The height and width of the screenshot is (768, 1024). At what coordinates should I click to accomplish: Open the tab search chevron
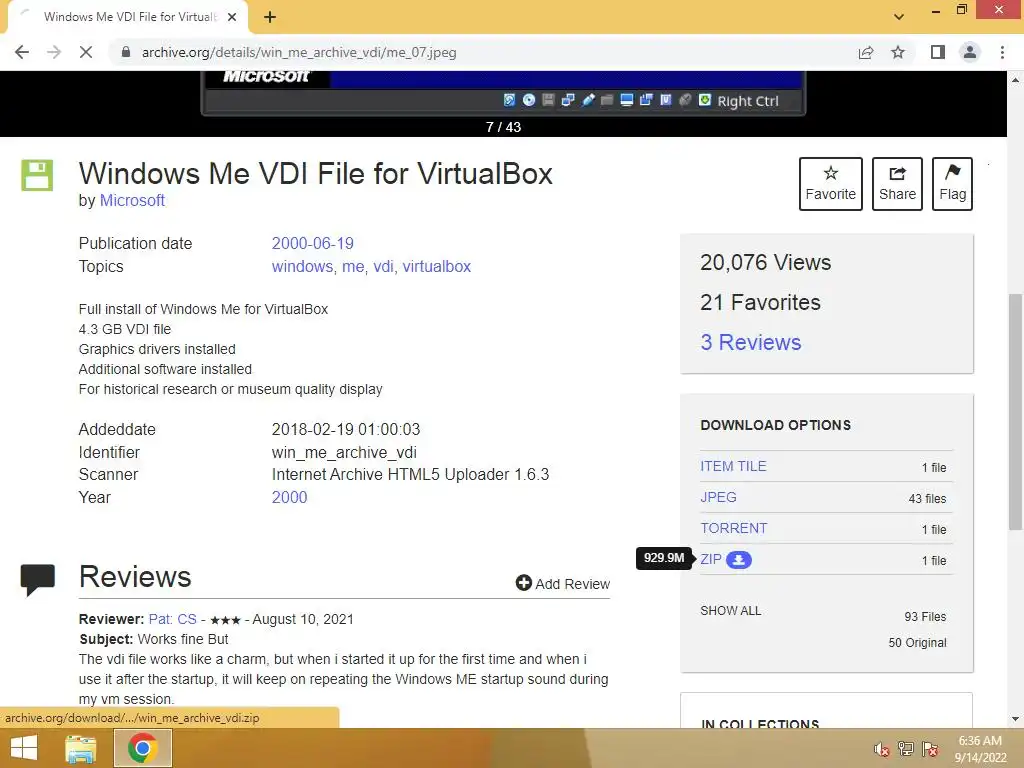899,17
